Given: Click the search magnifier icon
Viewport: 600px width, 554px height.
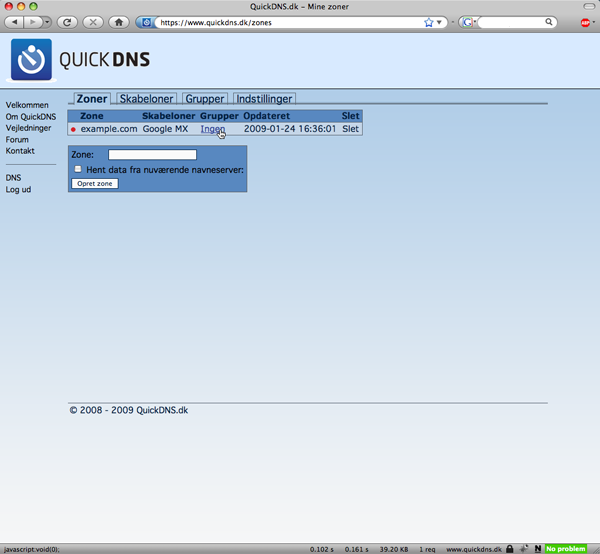Looking at the screenshot, I should (549, 22).
